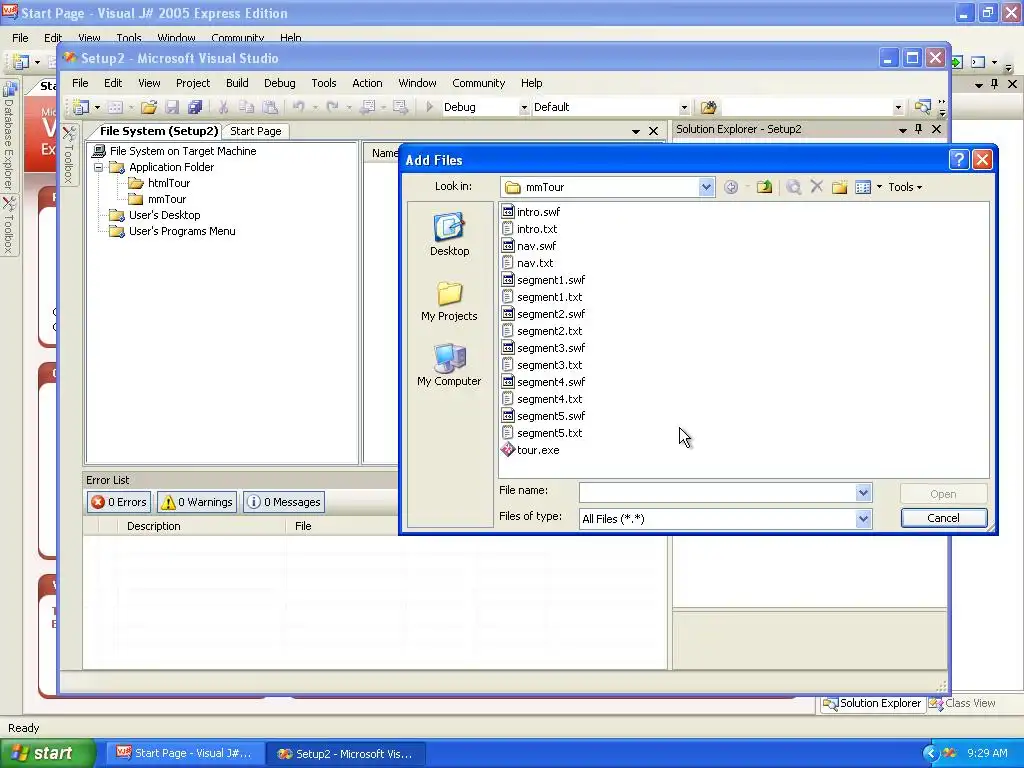
Task: Open the Default platform dropdown
Action: click(684, 108)
